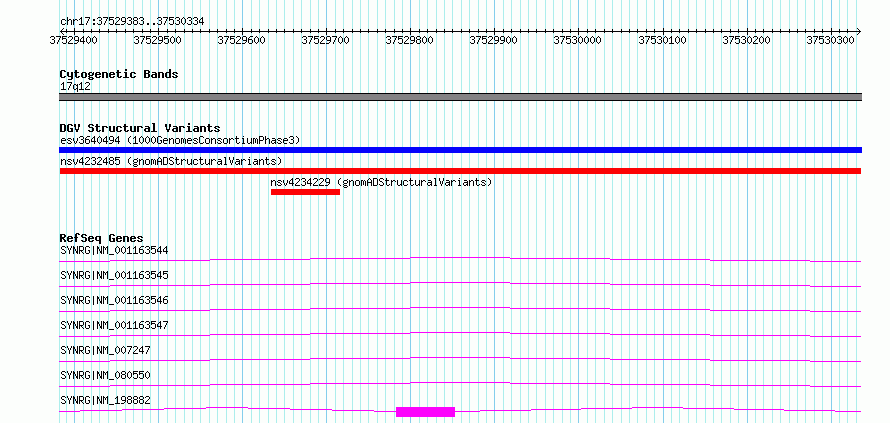
Task: Select the gray 17q12 cytogenetic band bar
Action: click(460, 97)
